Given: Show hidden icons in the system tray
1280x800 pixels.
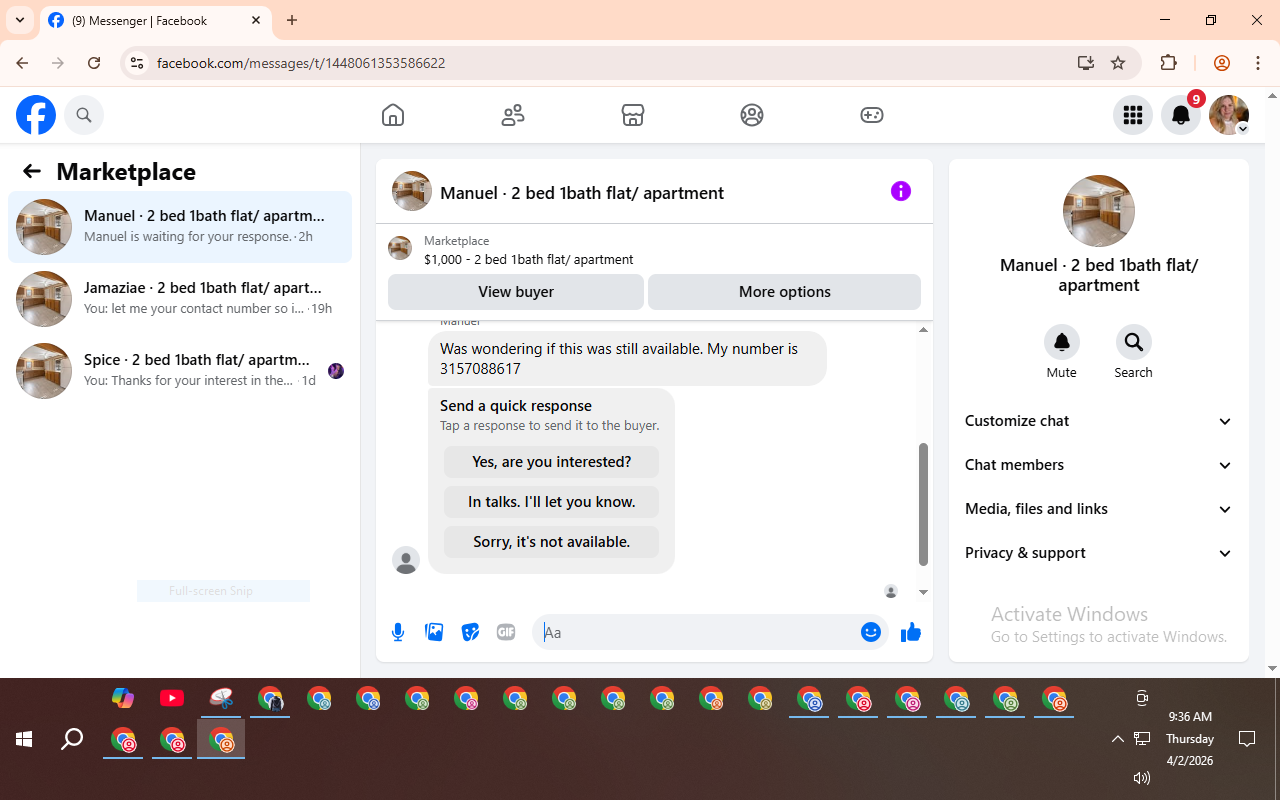Looking at the screenshot, I should tap(1117, 739).
